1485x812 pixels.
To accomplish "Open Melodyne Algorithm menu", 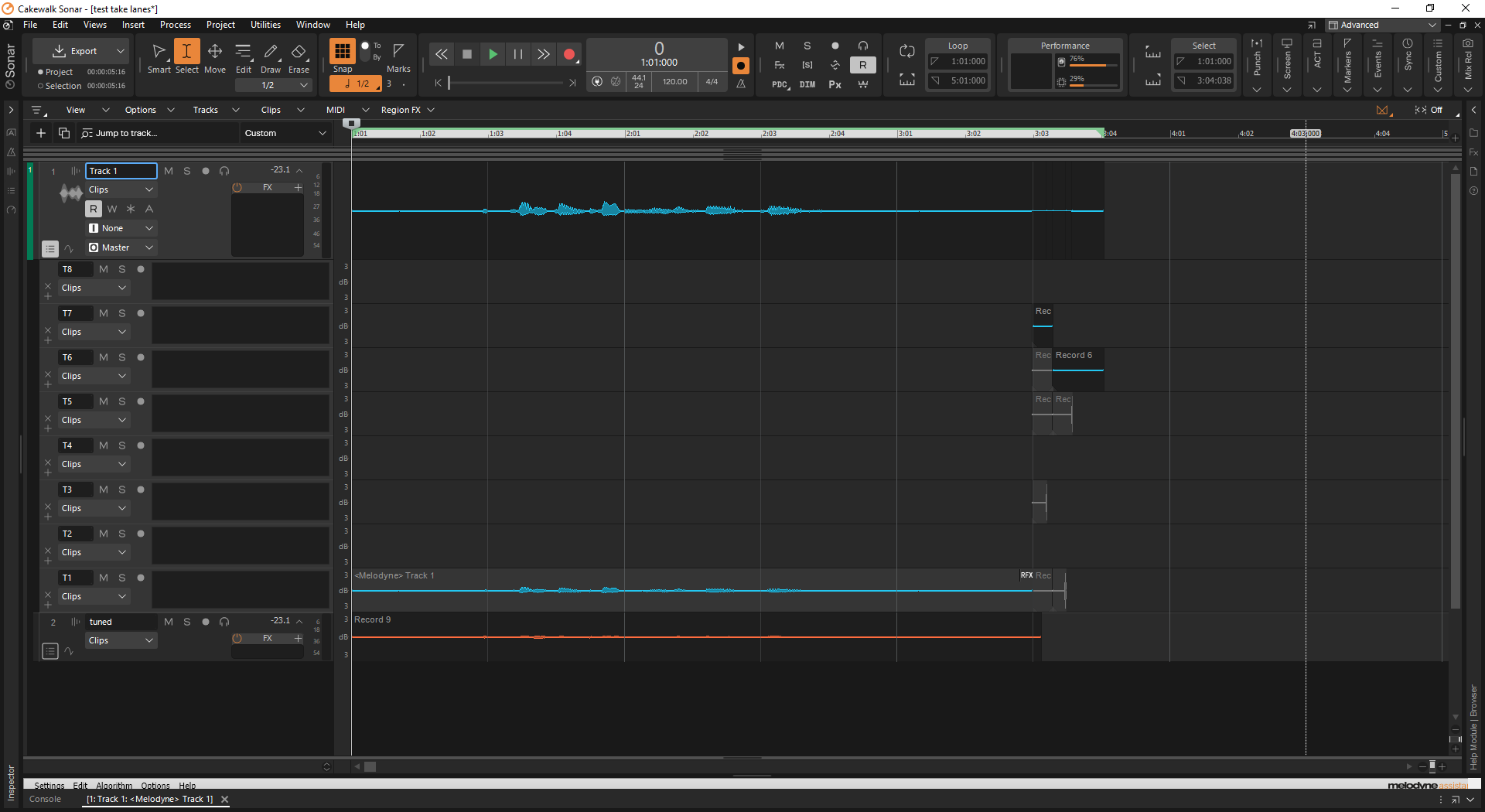I will (x=114, y=785).
